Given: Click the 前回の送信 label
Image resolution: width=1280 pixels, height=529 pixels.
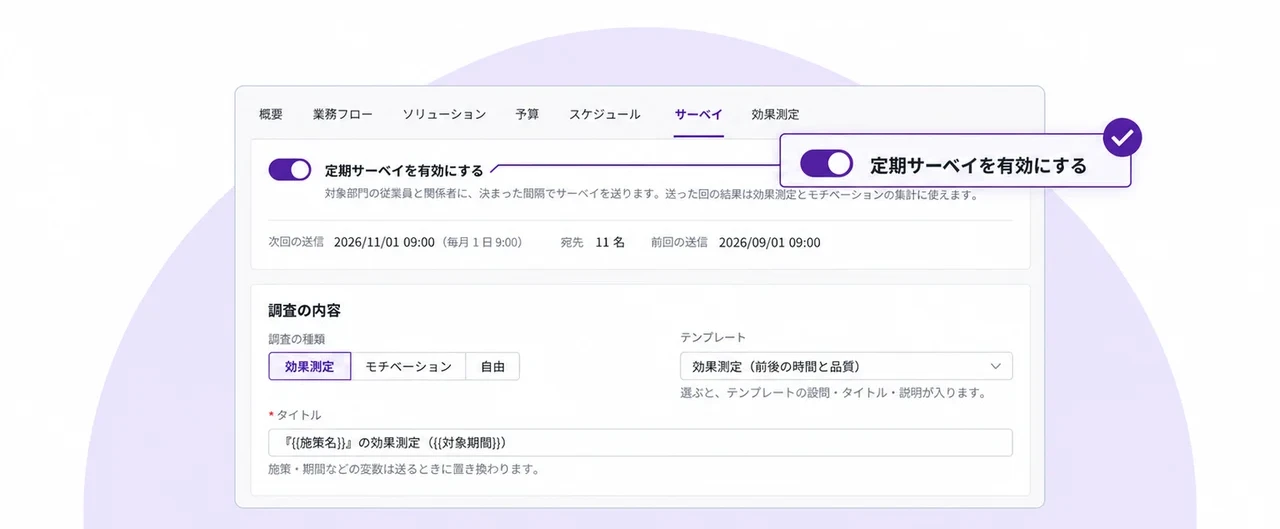Looking at the screenshot, I should point(679,242).
